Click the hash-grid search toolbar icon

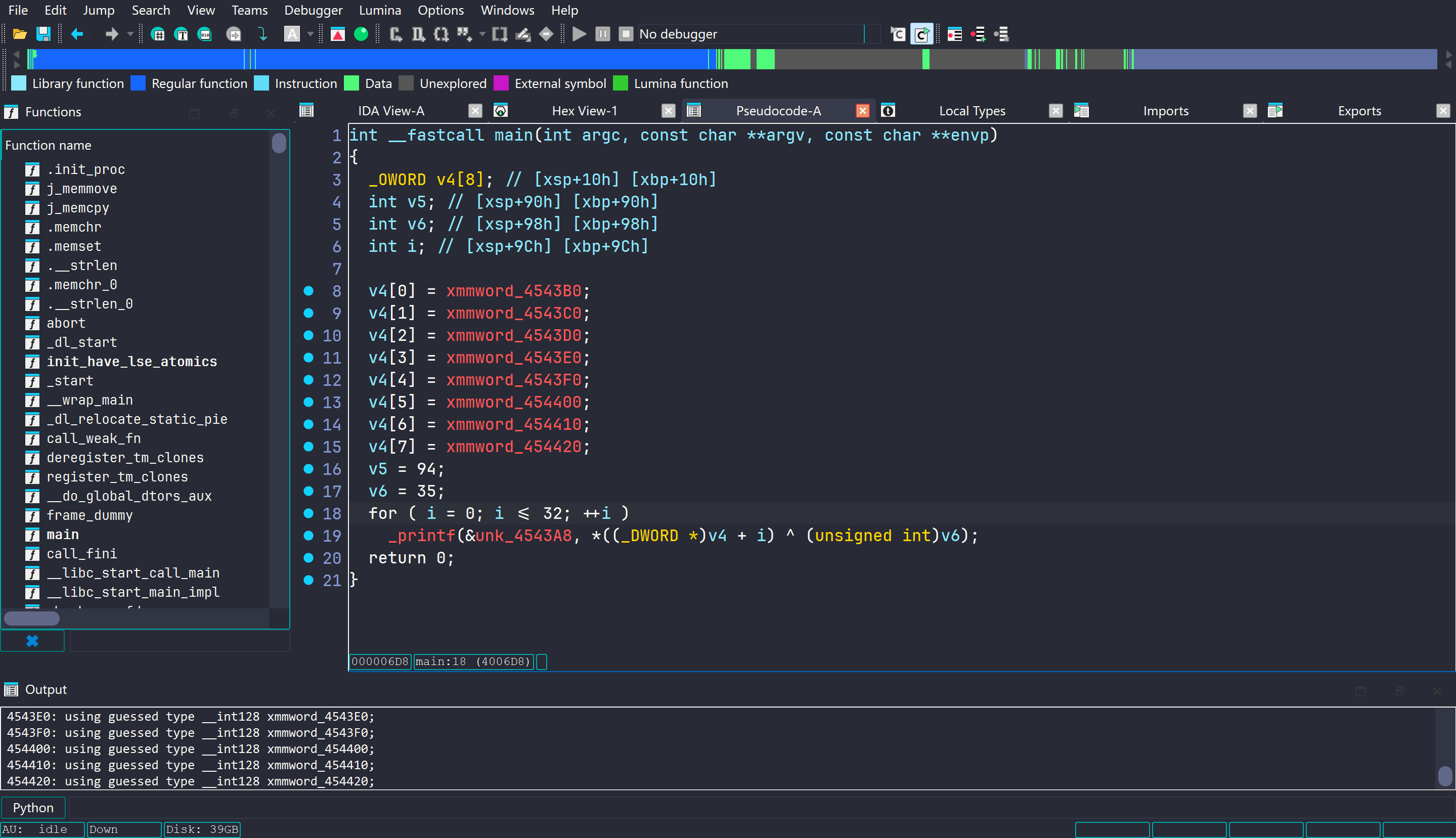pos(158,34)
